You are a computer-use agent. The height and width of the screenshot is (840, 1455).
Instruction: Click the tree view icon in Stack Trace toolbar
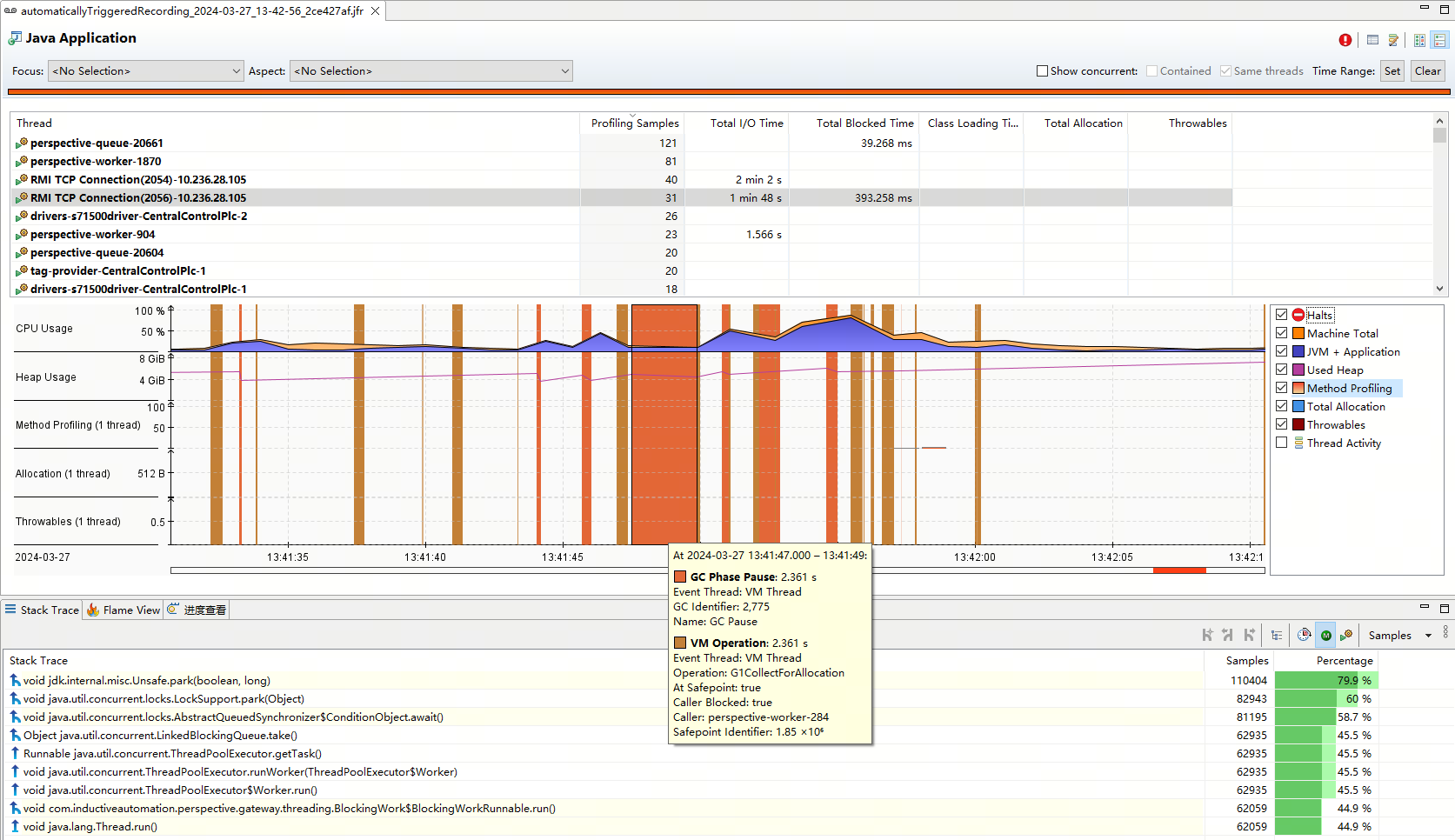pyautogui.click(x=1277, y=636)
